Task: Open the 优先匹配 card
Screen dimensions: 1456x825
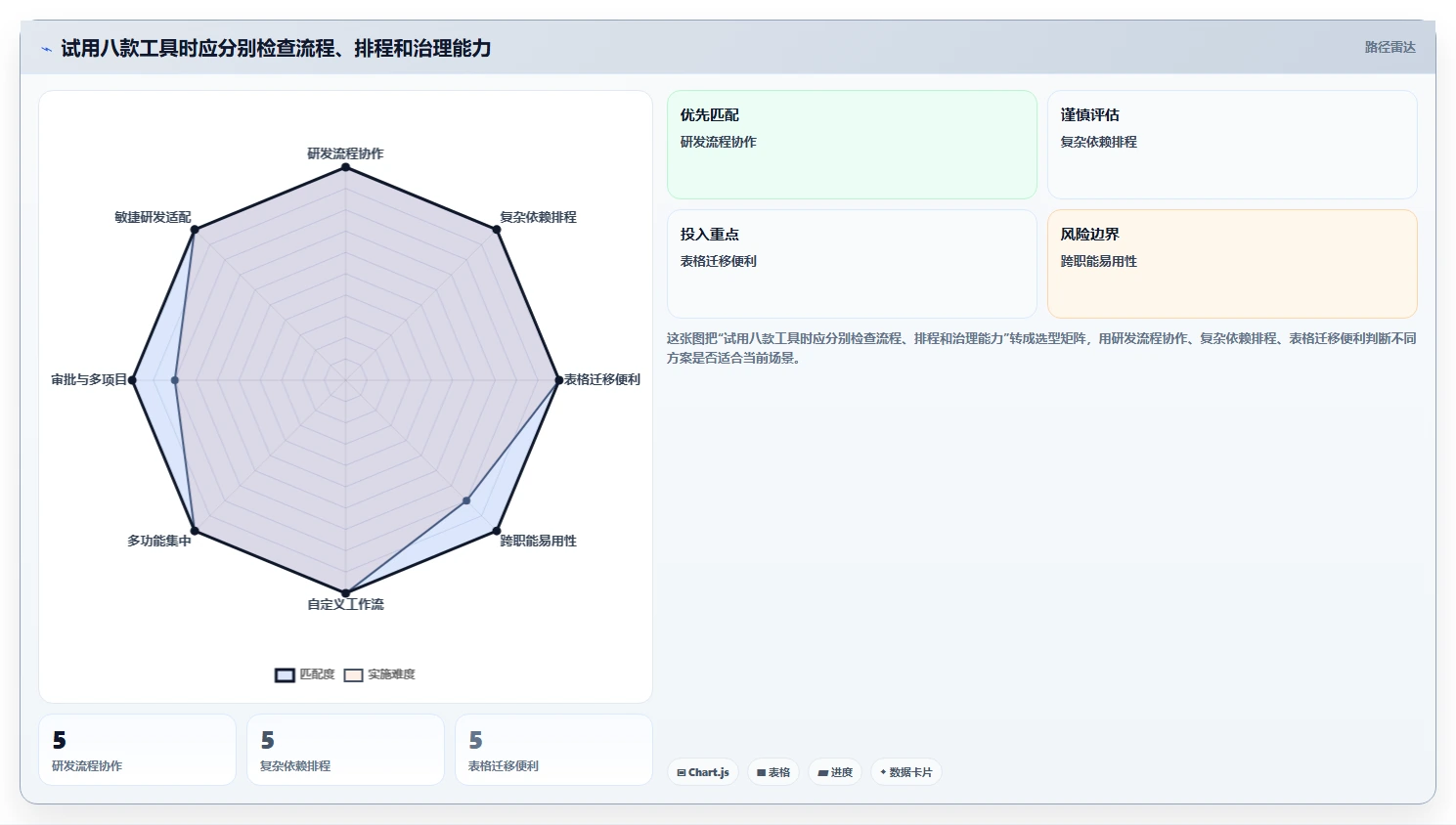Action: pos(852,145)
